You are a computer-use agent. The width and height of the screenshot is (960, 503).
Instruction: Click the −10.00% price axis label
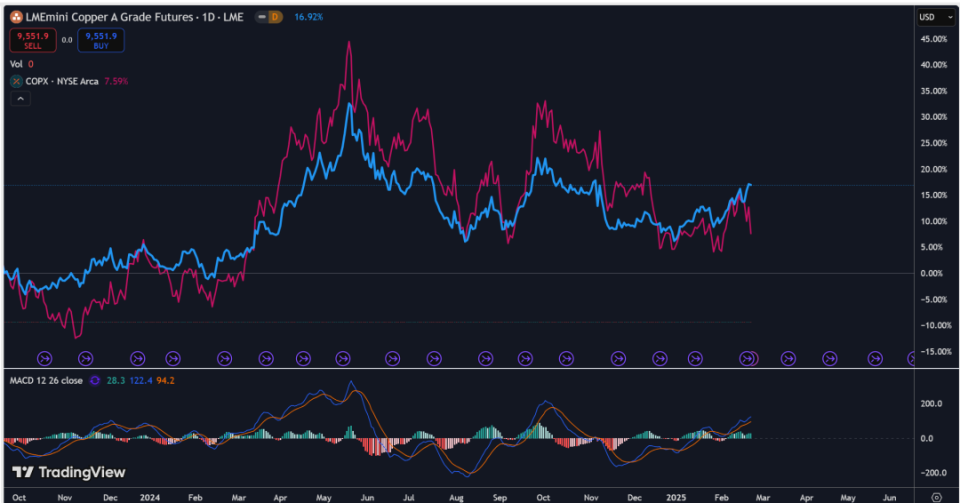pos(936,326)
